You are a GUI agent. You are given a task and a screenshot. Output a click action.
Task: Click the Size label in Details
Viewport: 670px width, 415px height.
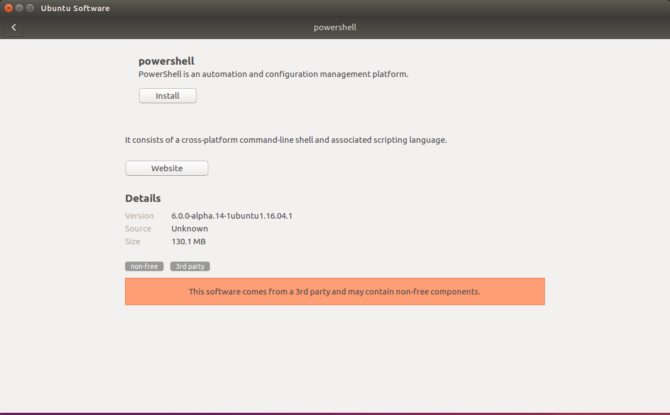(133, 241)
